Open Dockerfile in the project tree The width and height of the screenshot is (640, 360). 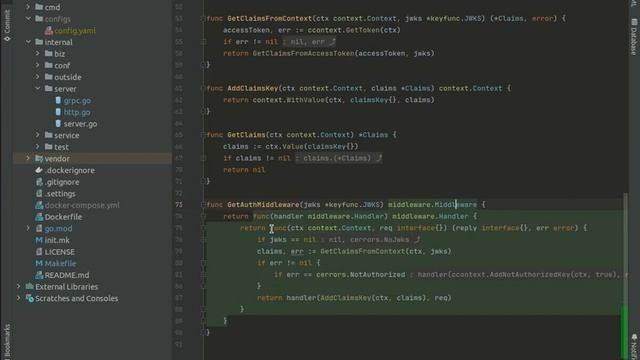pyautogui.click(x=63, y=217)
